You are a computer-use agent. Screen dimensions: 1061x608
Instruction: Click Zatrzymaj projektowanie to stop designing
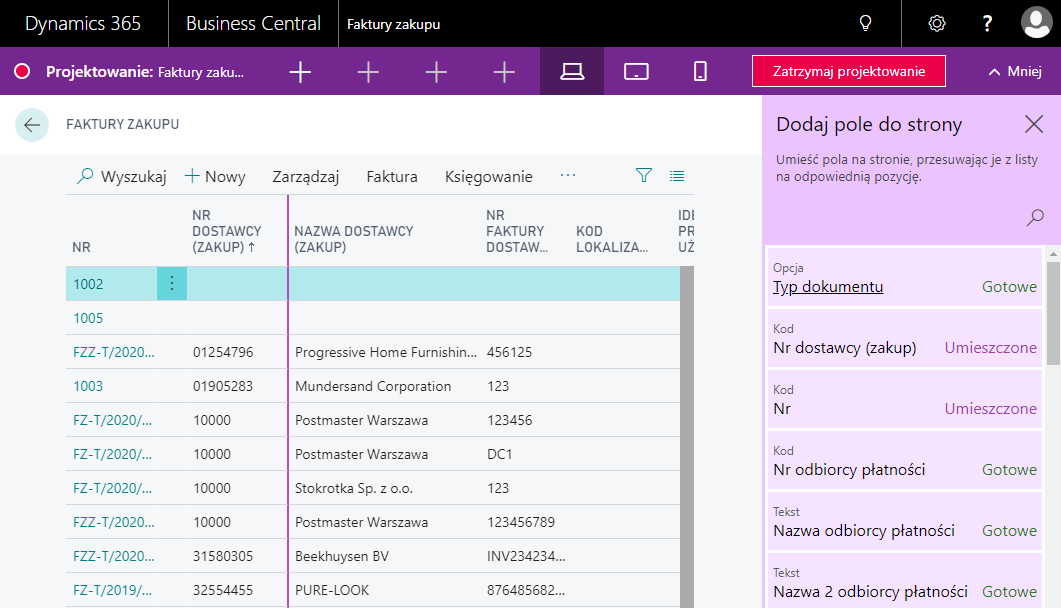tap(849, 71)
